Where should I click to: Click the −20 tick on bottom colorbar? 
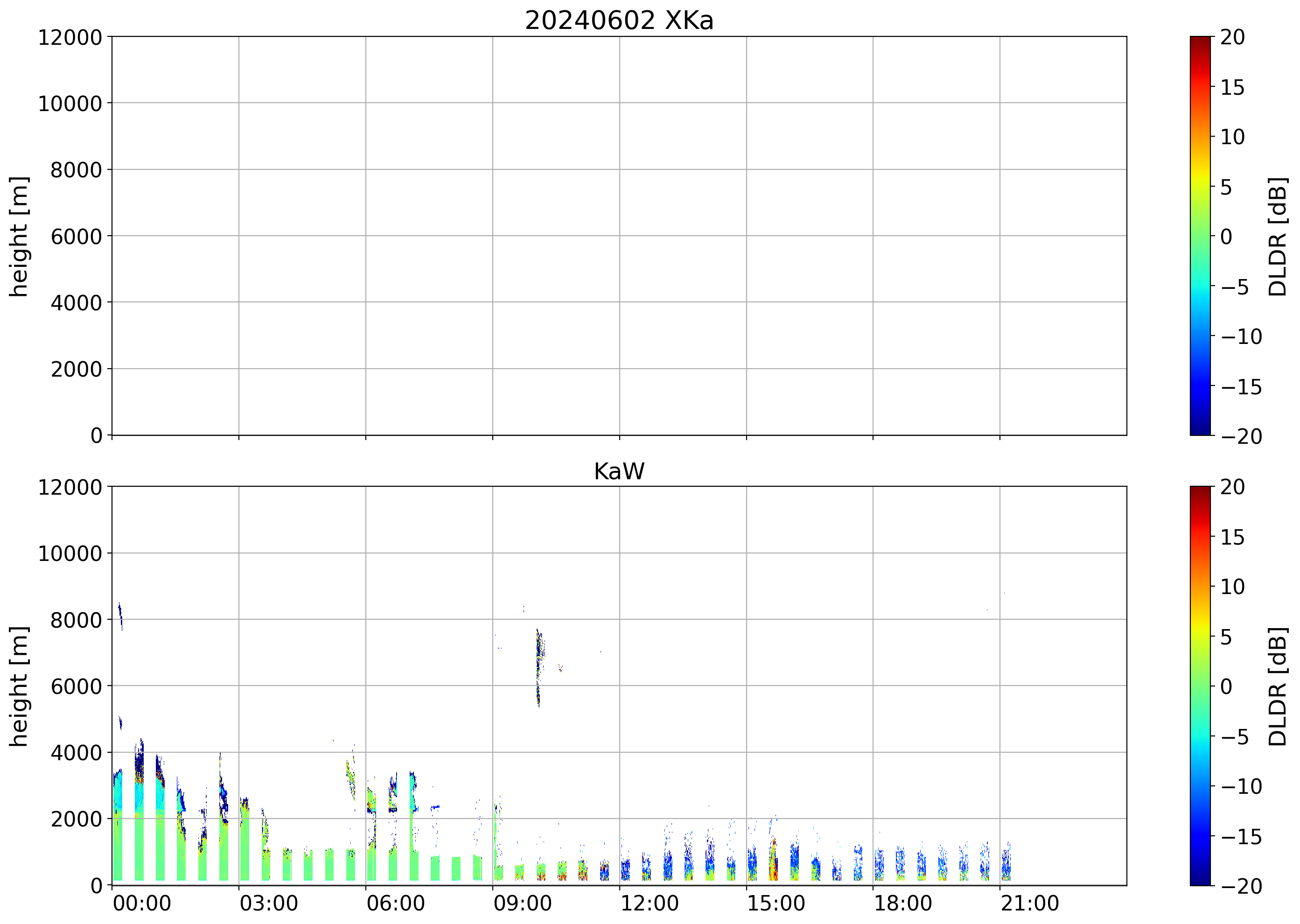click(1241, 886)
